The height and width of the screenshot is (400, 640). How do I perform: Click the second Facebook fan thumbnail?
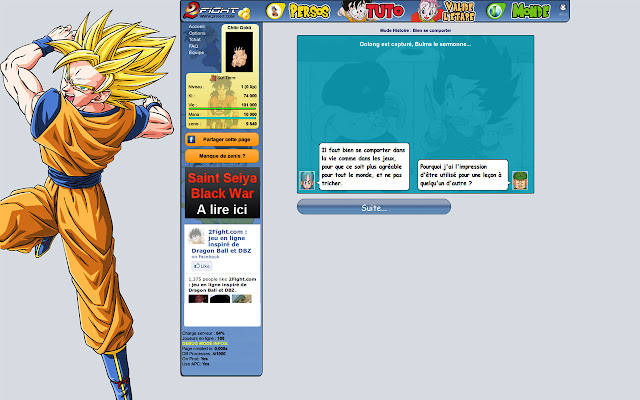pos(220,299)
